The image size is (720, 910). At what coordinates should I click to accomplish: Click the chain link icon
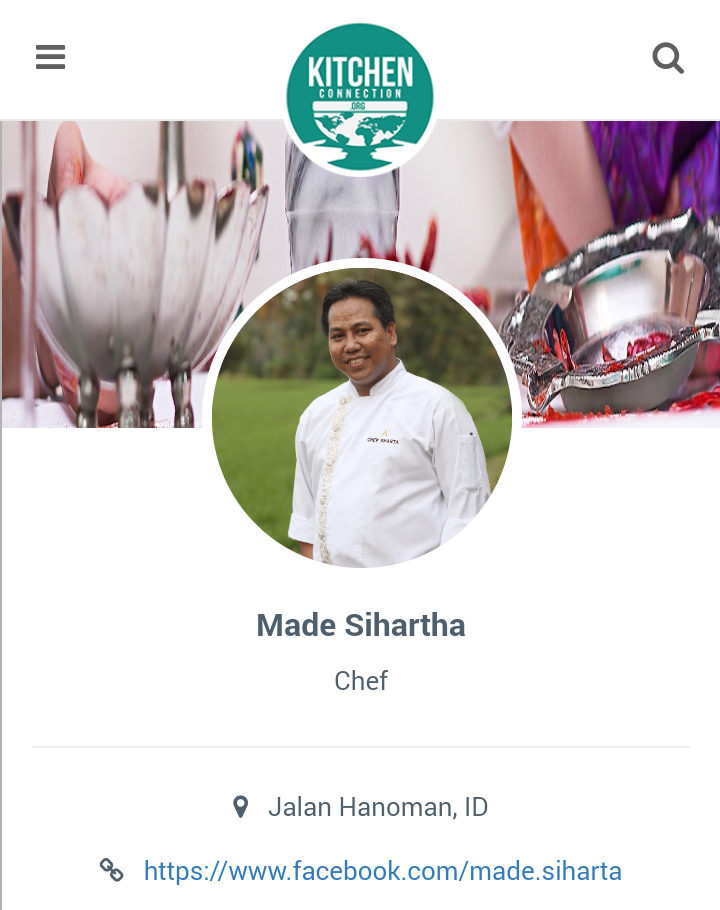coord(111,871)
